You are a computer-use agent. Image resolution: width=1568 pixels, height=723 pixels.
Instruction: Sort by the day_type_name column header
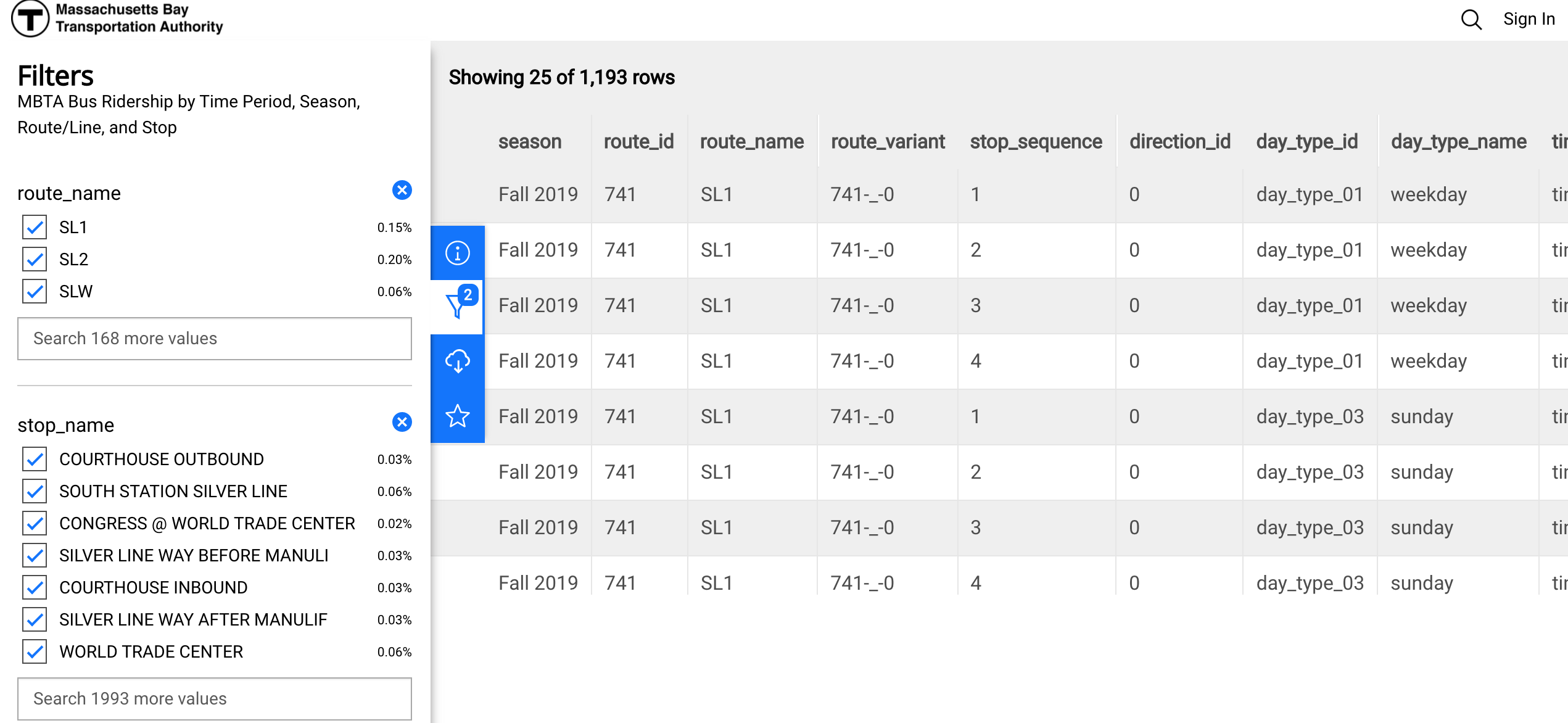tap(1458, 142)
